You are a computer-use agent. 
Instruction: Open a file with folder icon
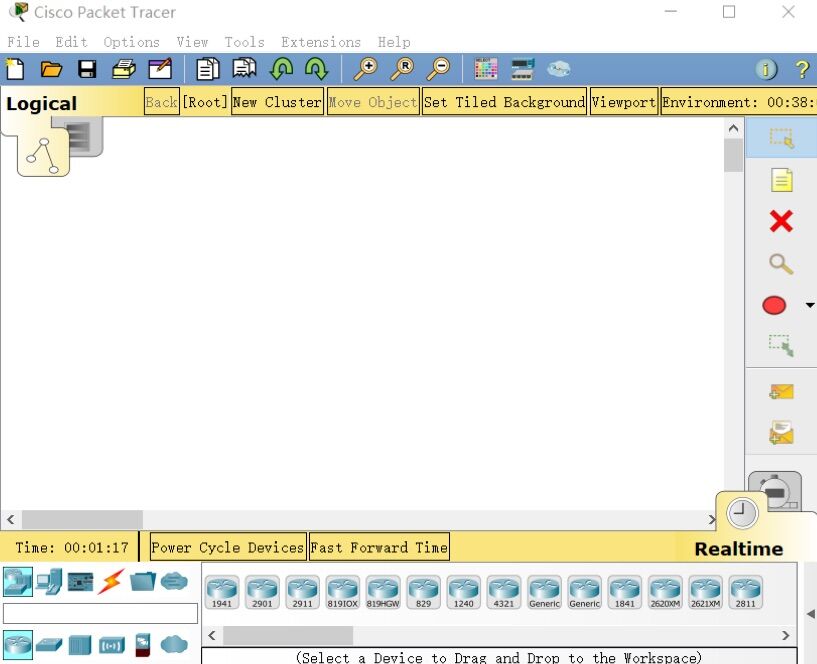pyautogui.click(x=51, y=69)
